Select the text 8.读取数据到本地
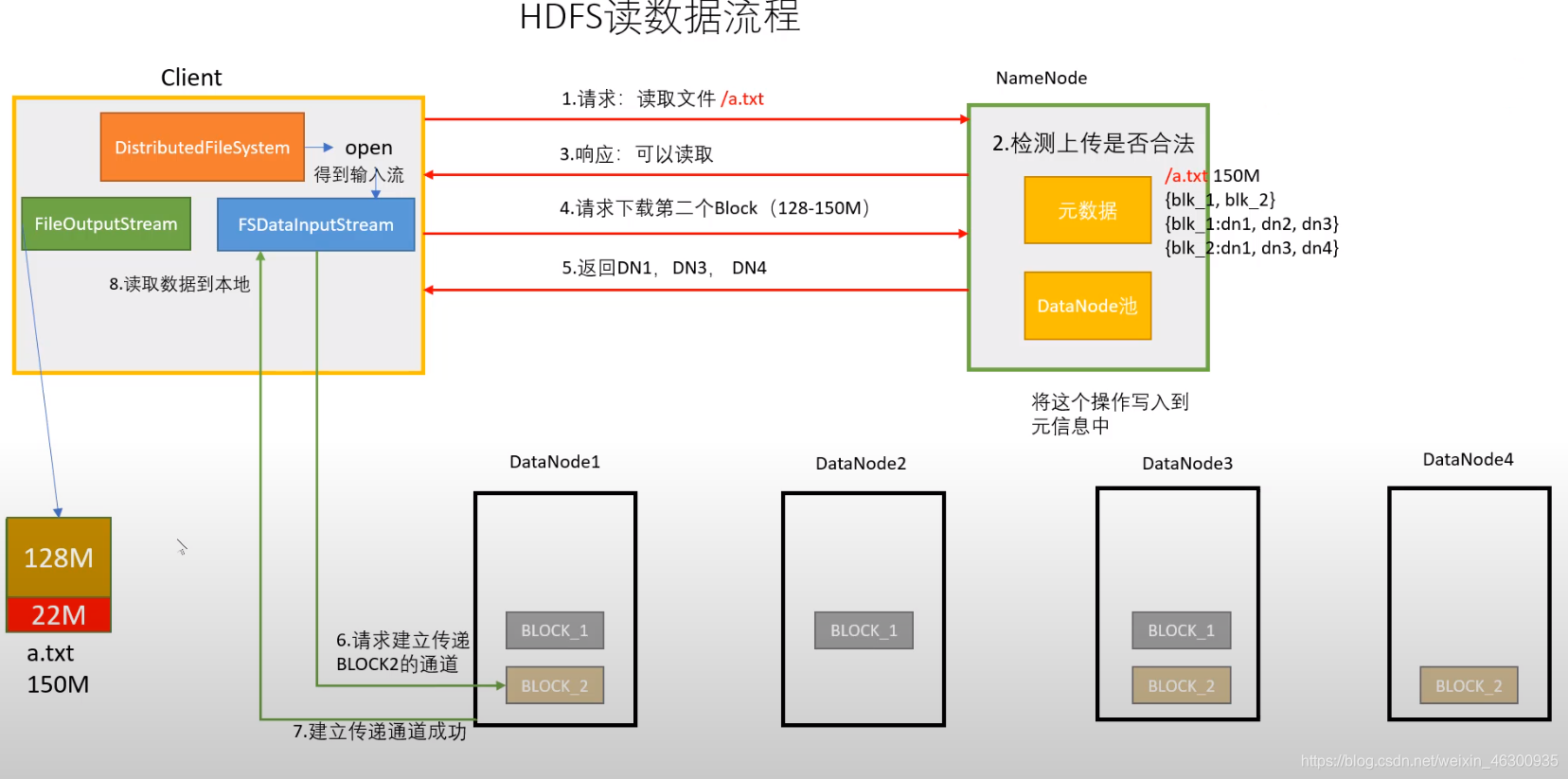 click(180, 284)
